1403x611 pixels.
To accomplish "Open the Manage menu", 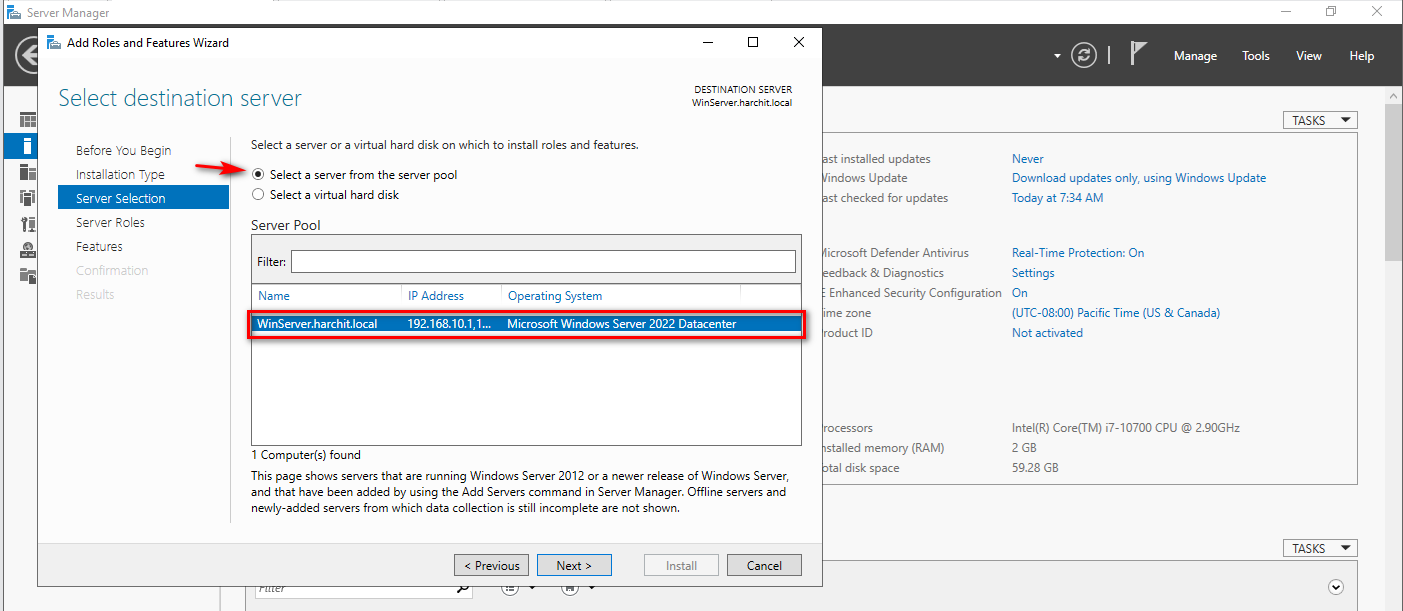I will (x=1195, y=56).
